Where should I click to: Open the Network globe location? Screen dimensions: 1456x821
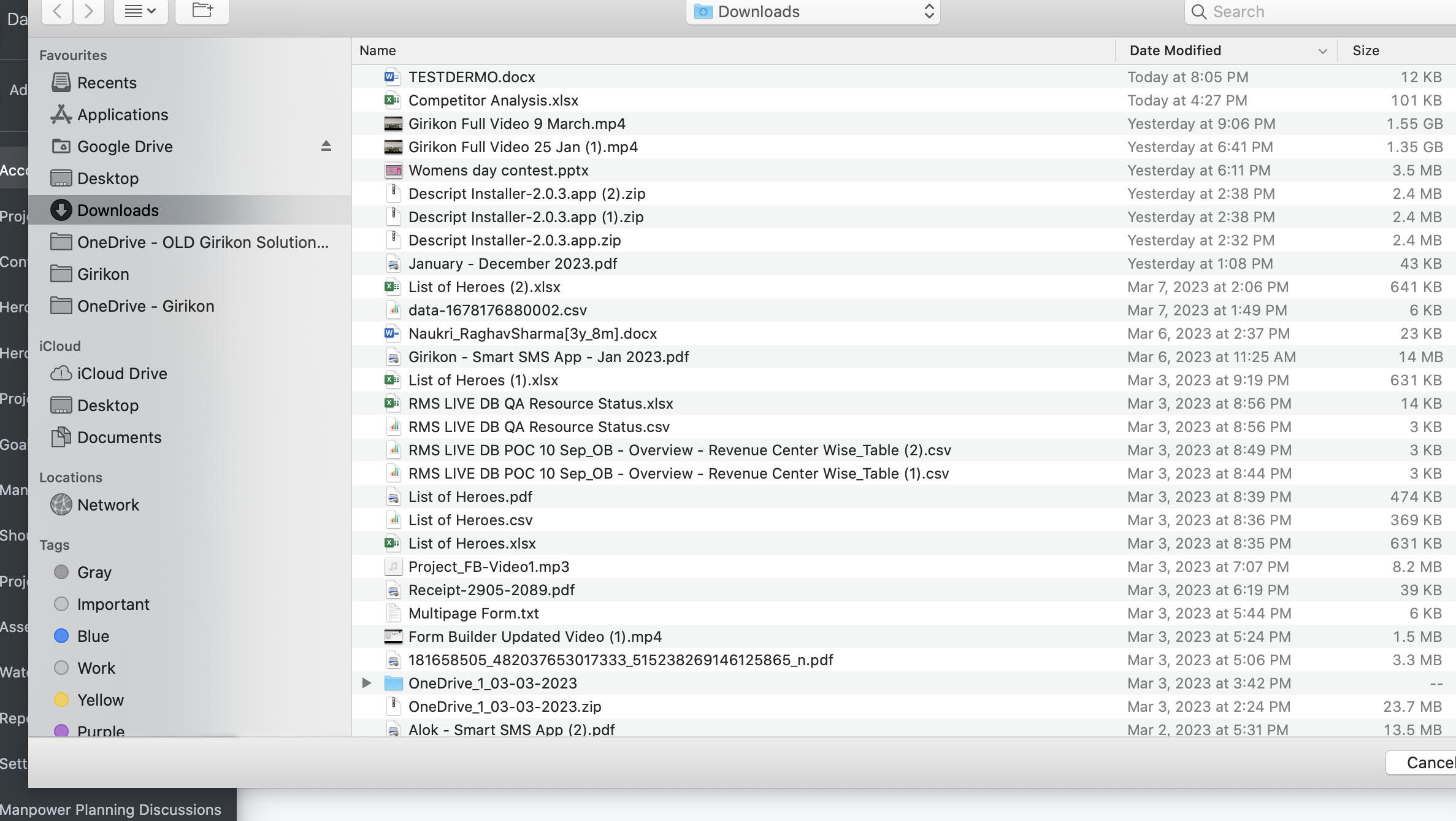[61, 504]
